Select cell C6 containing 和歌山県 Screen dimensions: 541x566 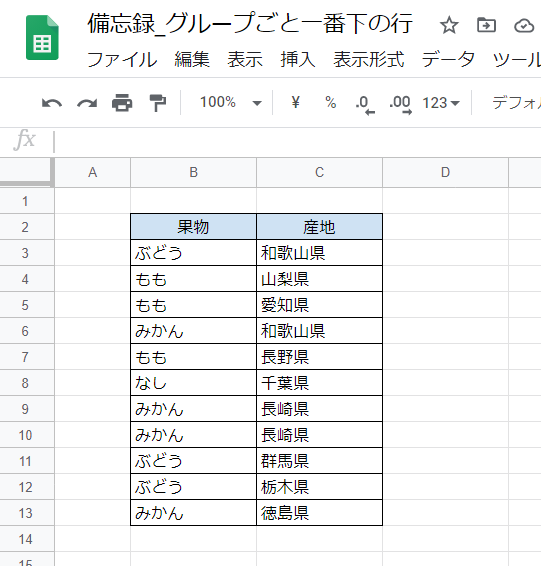(319, 331)
